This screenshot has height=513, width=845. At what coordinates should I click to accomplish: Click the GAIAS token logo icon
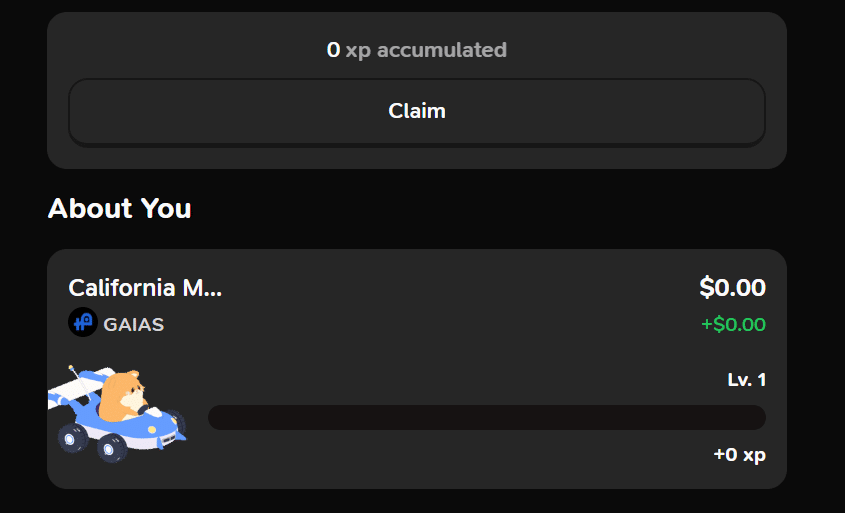coord(83,322)
